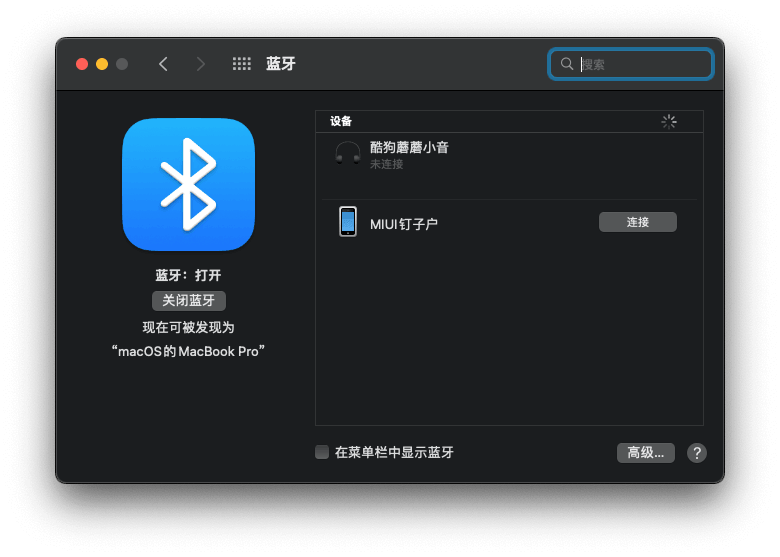
Task: Click the 未连接 status text
Action: (x=387, y=164)
